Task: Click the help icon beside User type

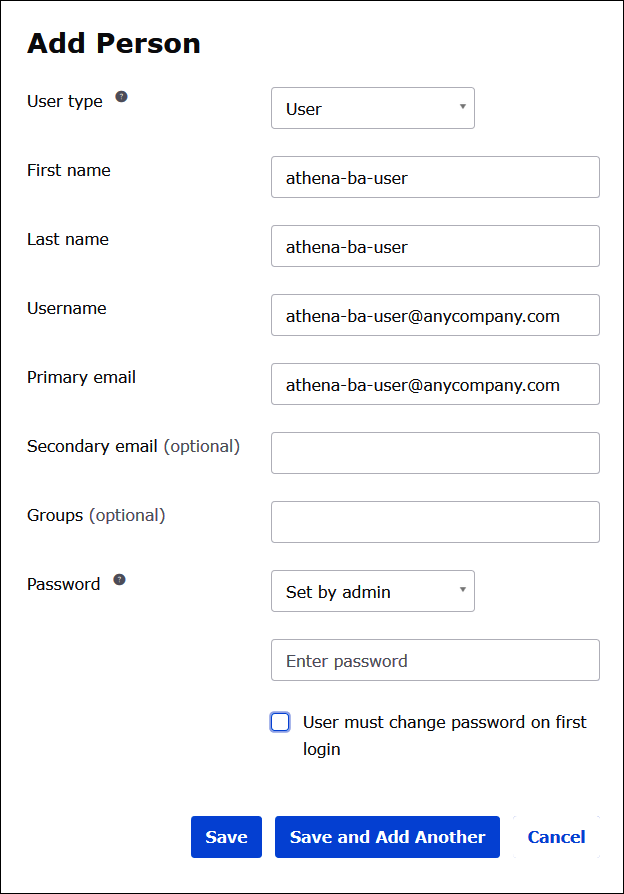Action: 120,96
